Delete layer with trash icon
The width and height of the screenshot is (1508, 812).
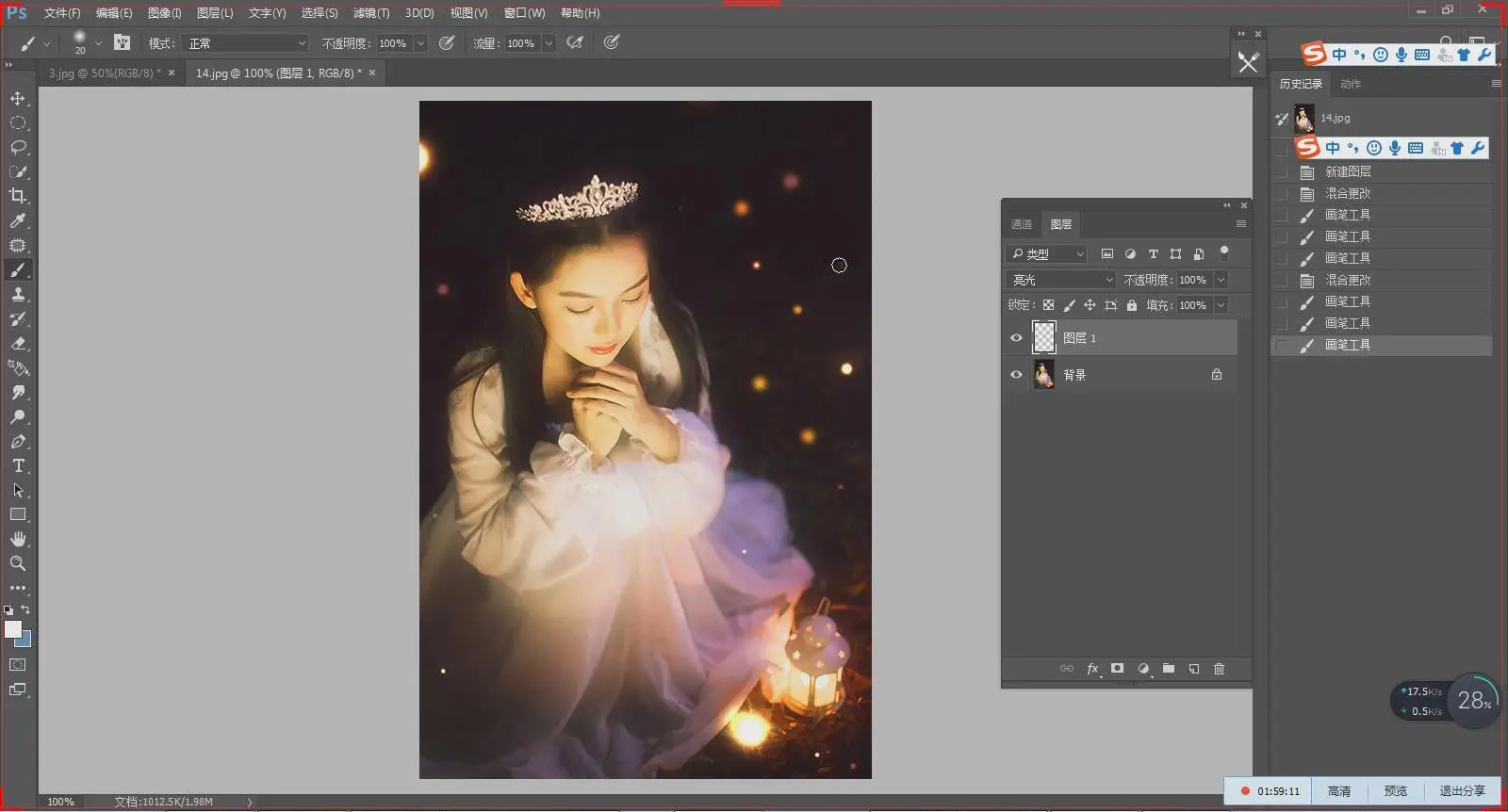click(x=1219, y=669)
